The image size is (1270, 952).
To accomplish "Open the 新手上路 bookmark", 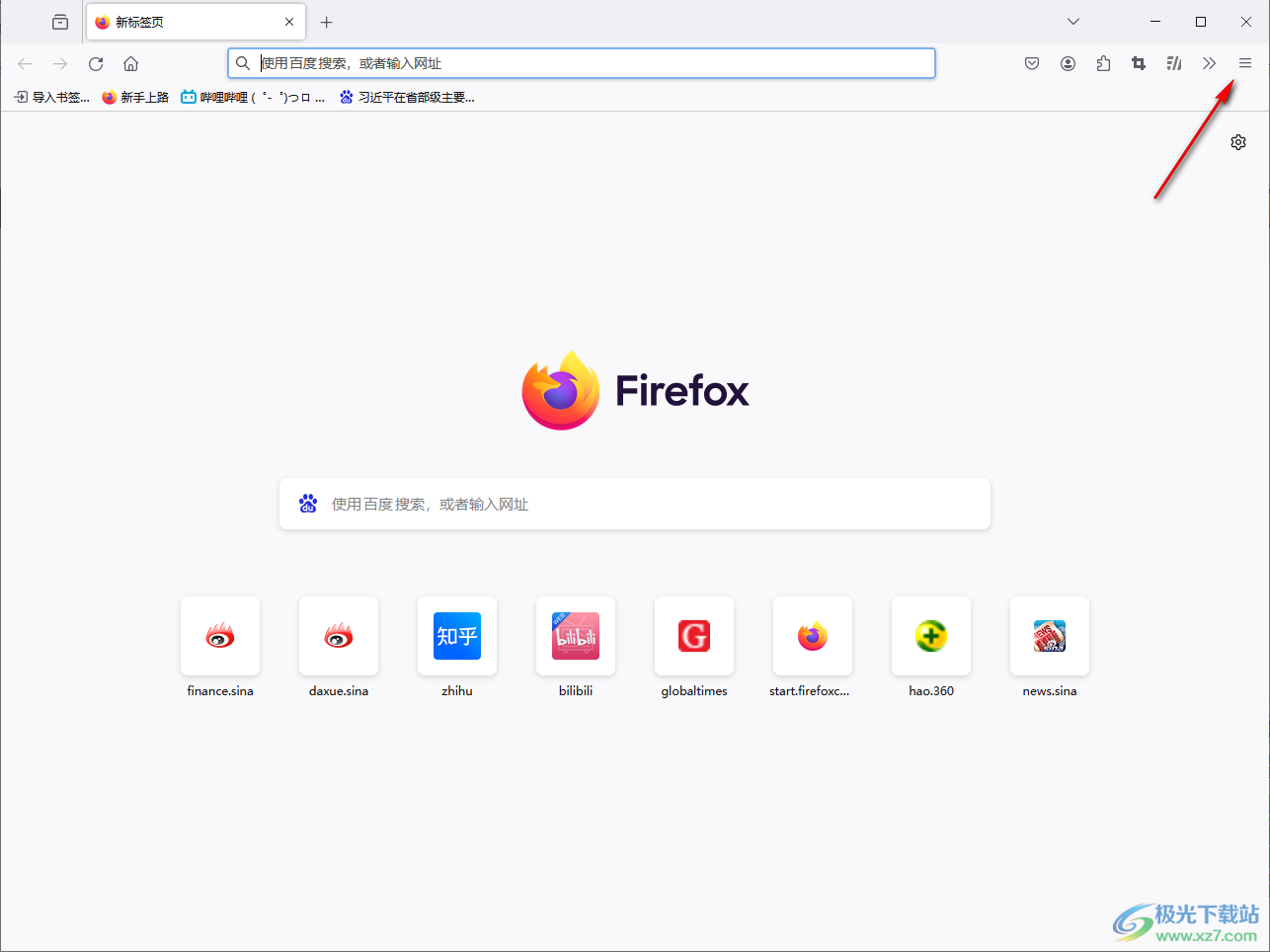I will pyautogui.click(x=135, y=97).
